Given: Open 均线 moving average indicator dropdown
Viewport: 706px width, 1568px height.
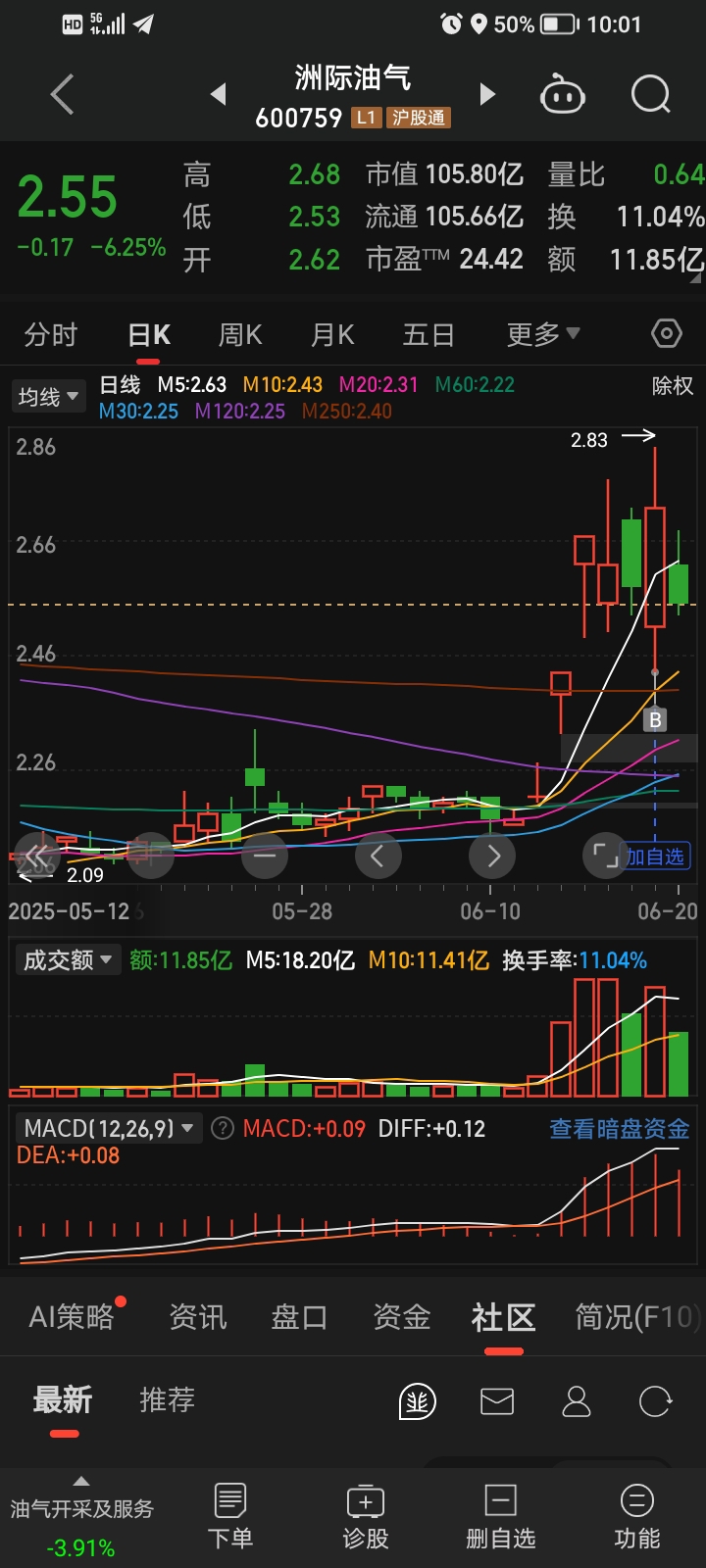Looking at the screenshot, I should click(48, 397).
